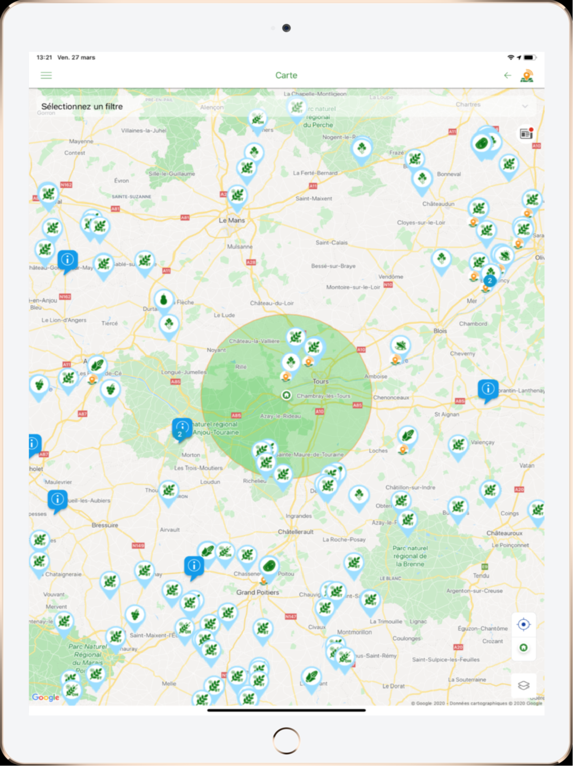The width and height of the screenshot is (576, 768).
Task: Click the 'Carte' page title
Action: pyautogui.click(x=287, y=75)
